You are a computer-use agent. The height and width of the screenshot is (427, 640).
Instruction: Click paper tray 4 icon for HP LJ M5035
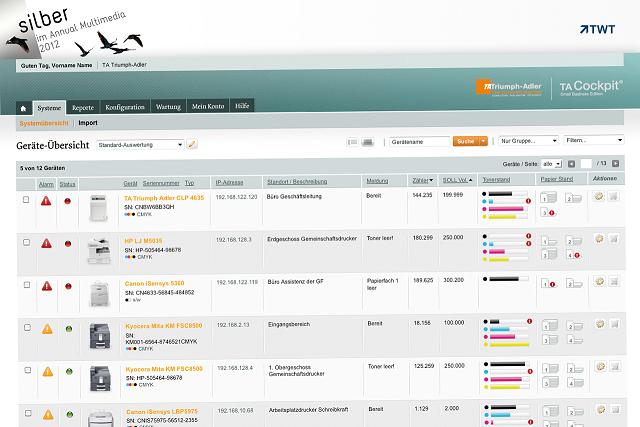573,256
